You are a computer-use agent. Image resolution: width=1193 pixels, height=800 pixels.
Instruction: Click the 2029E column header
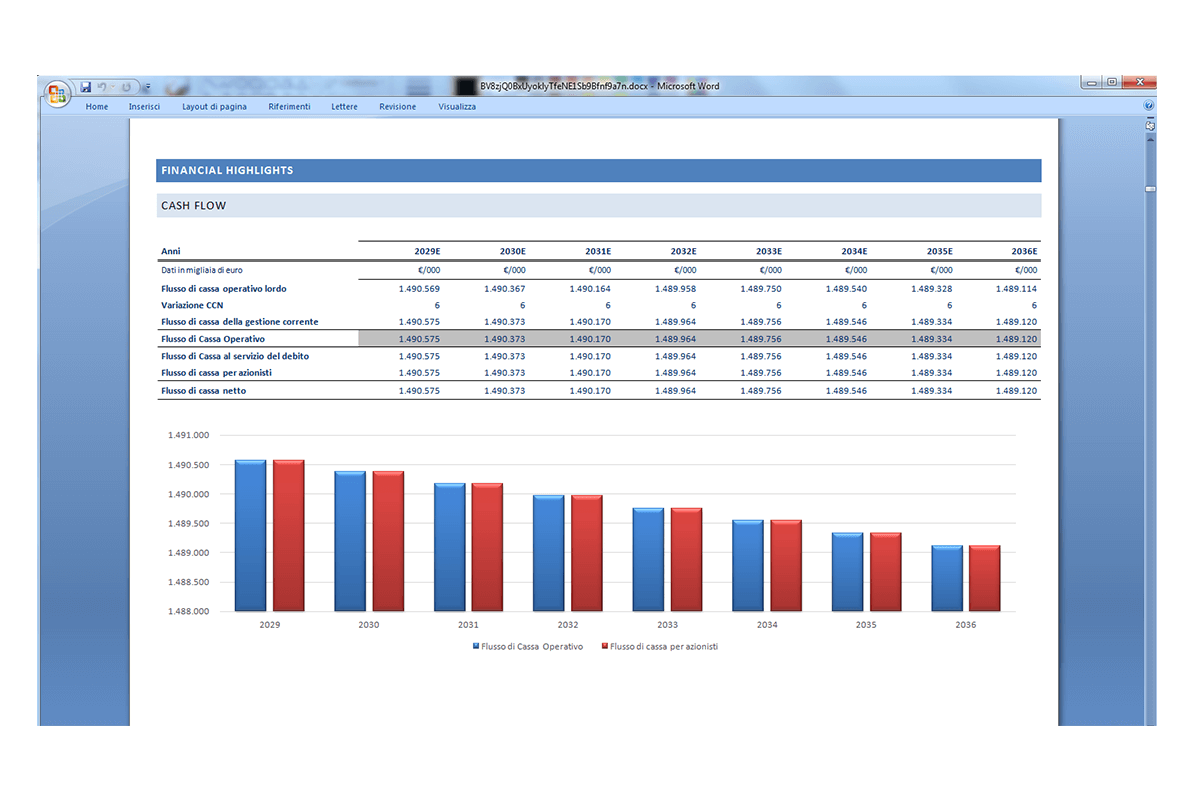(x=427, y=251)
